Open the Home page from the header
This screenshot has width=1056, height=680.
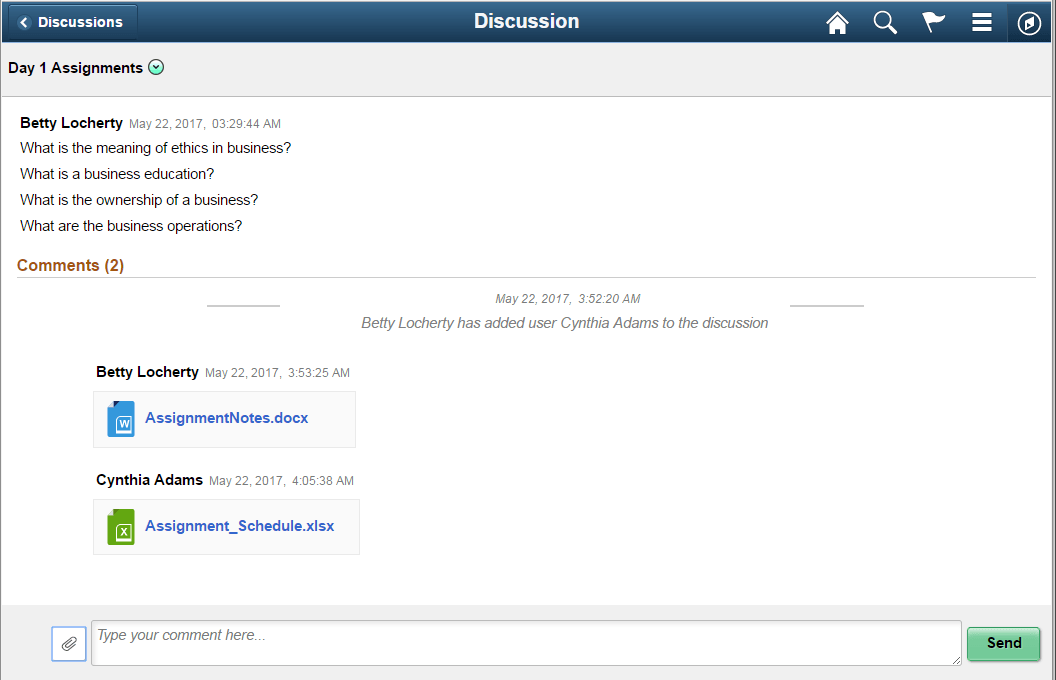tap(838, 21)
